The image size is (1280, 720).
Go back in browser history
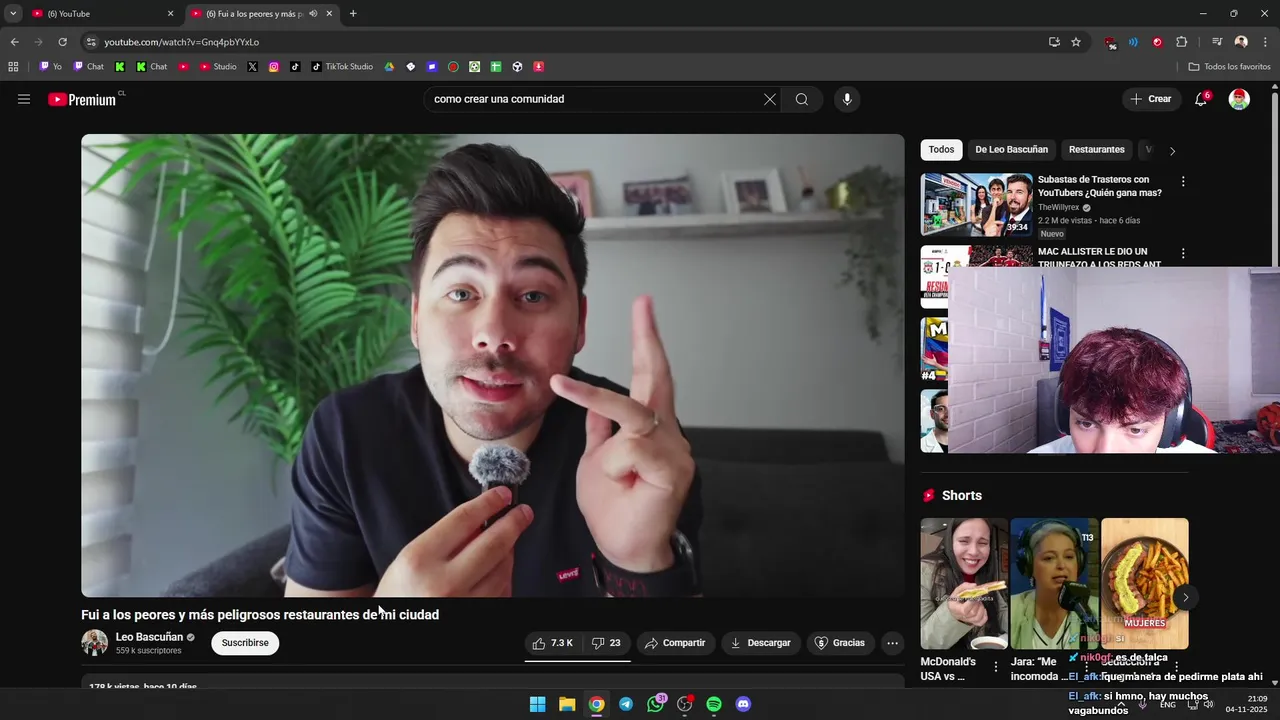(x=14, y=42)
